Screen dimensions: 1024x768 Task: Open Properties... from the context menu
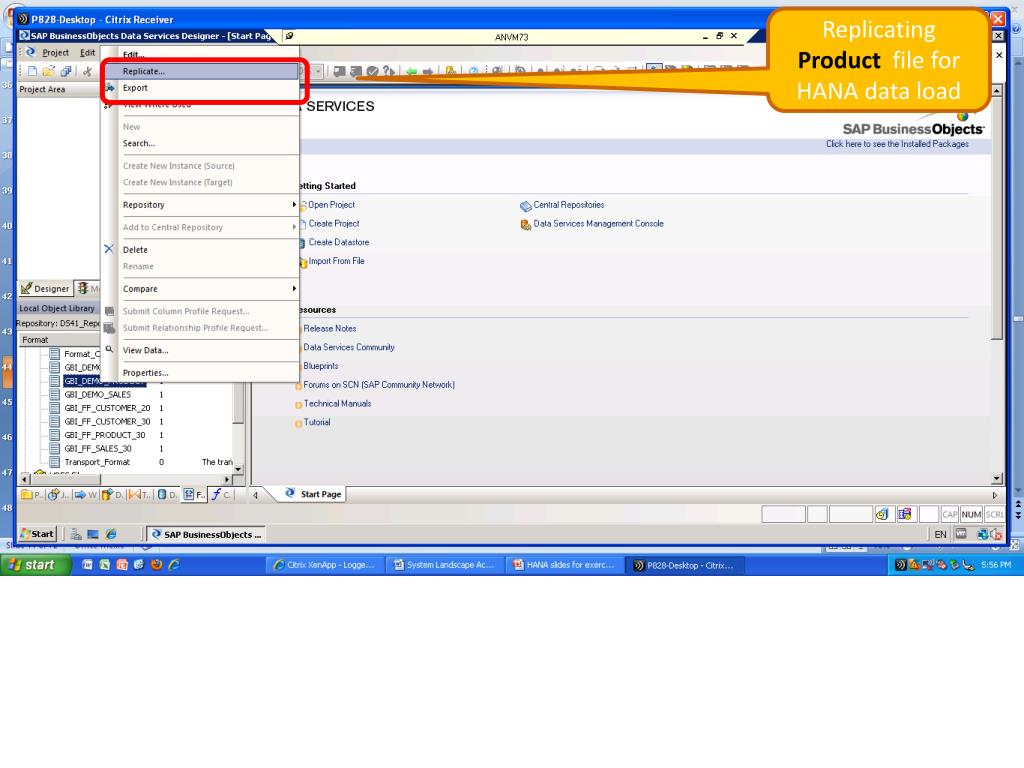[201, 372]
